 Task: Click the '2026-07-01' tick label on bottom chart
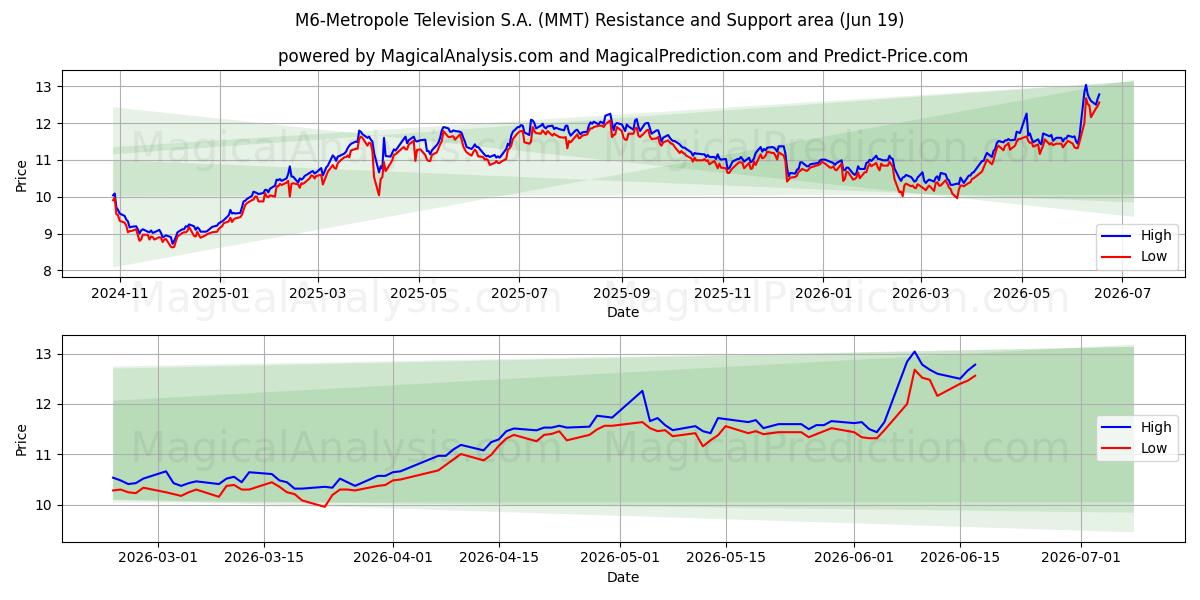tap(1082, 559)
